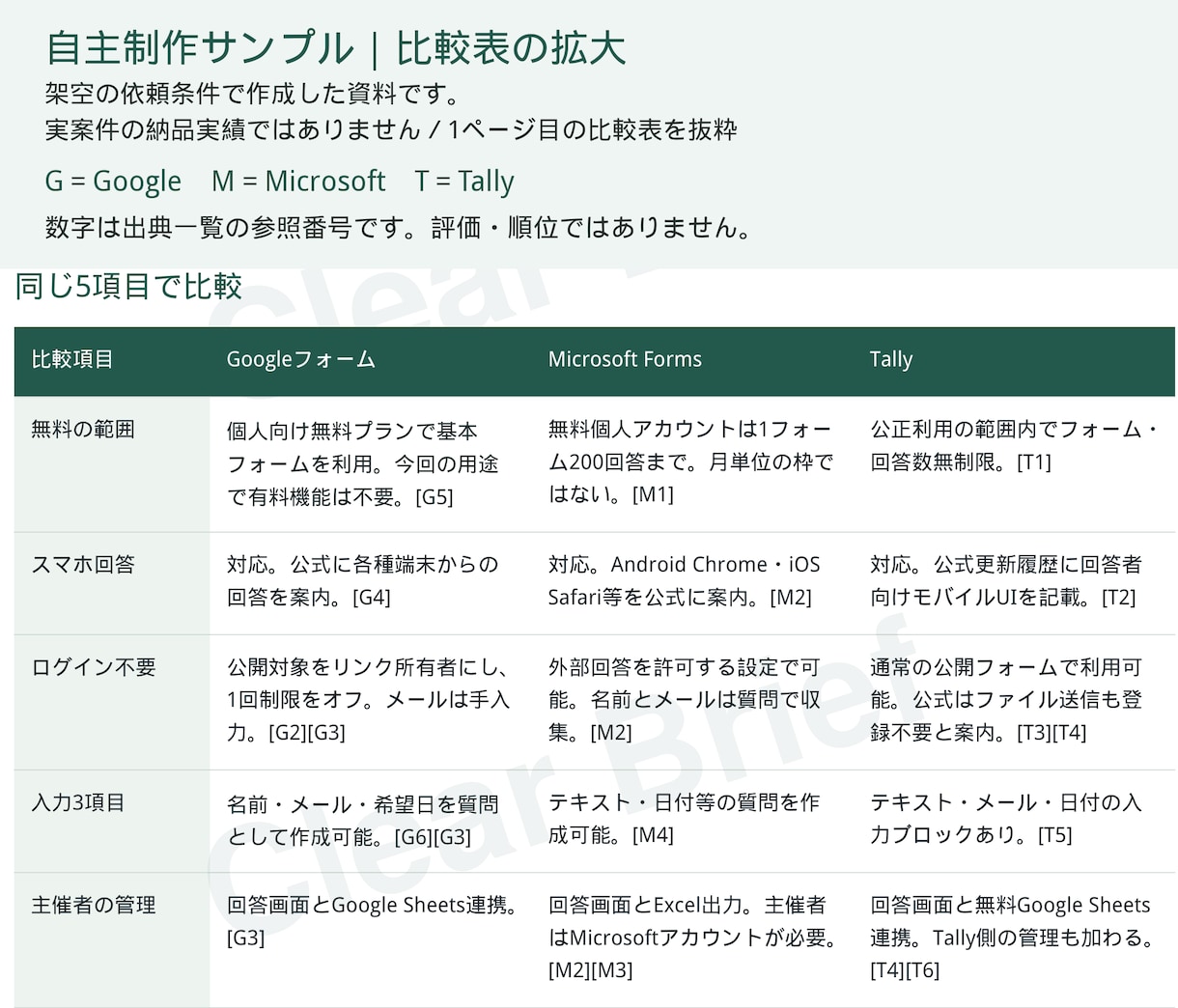1178x1008 pixels.
Task: Click the legend 'T = Tally'
Action: (464, 182)
